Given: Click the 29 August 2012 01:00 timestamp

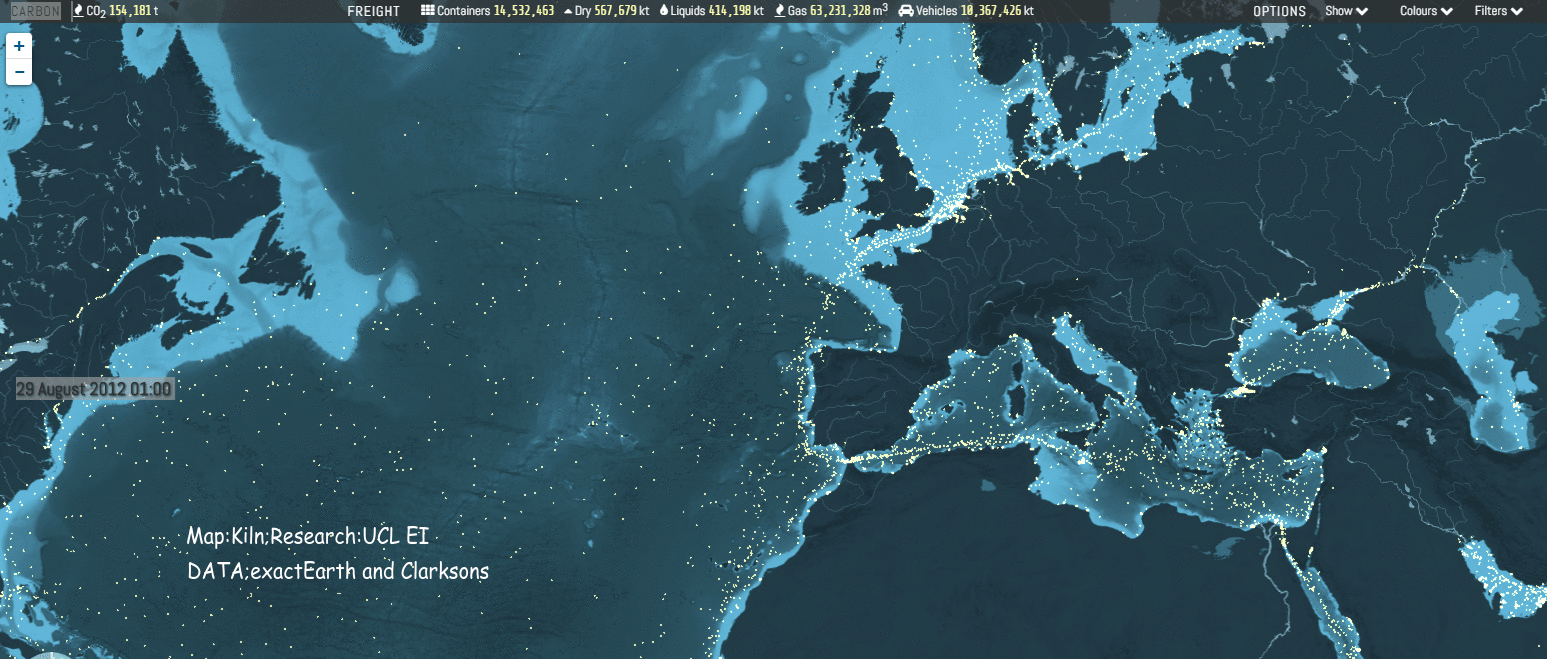Looking at the screenshot, I should [95, 388].
